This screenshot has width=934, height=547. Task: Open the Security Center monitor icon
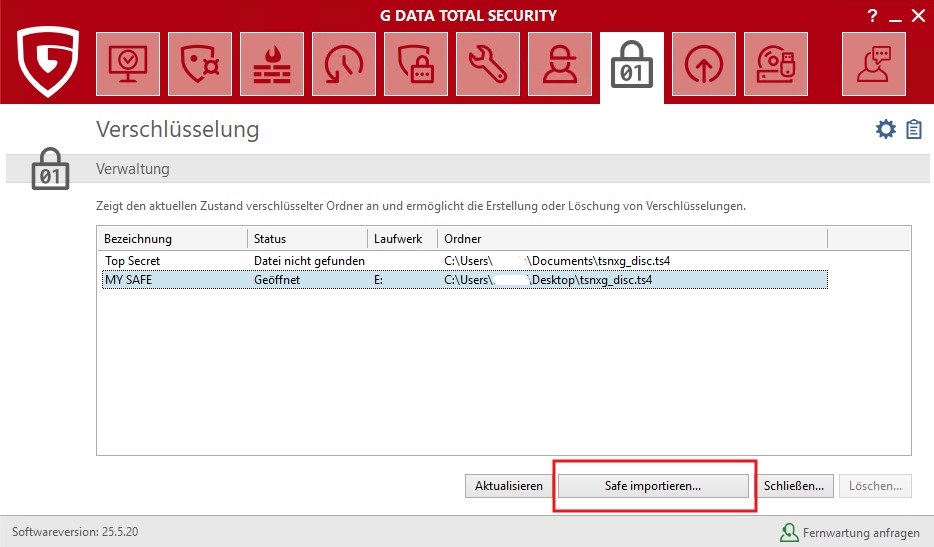tap(128, 64)
